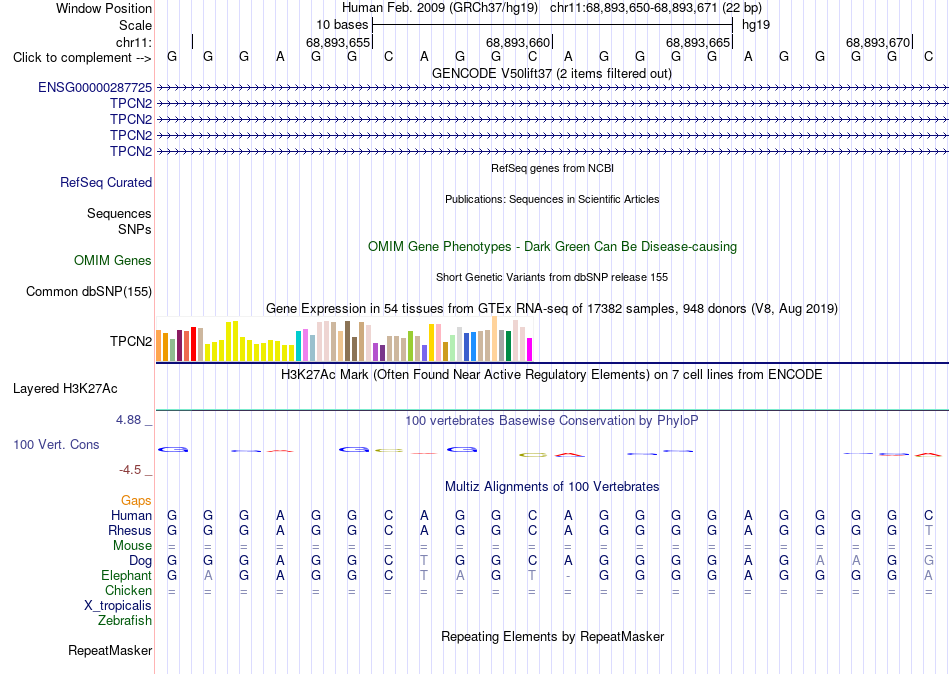Click the 'Click to complement -->' label

click(82, 58)
